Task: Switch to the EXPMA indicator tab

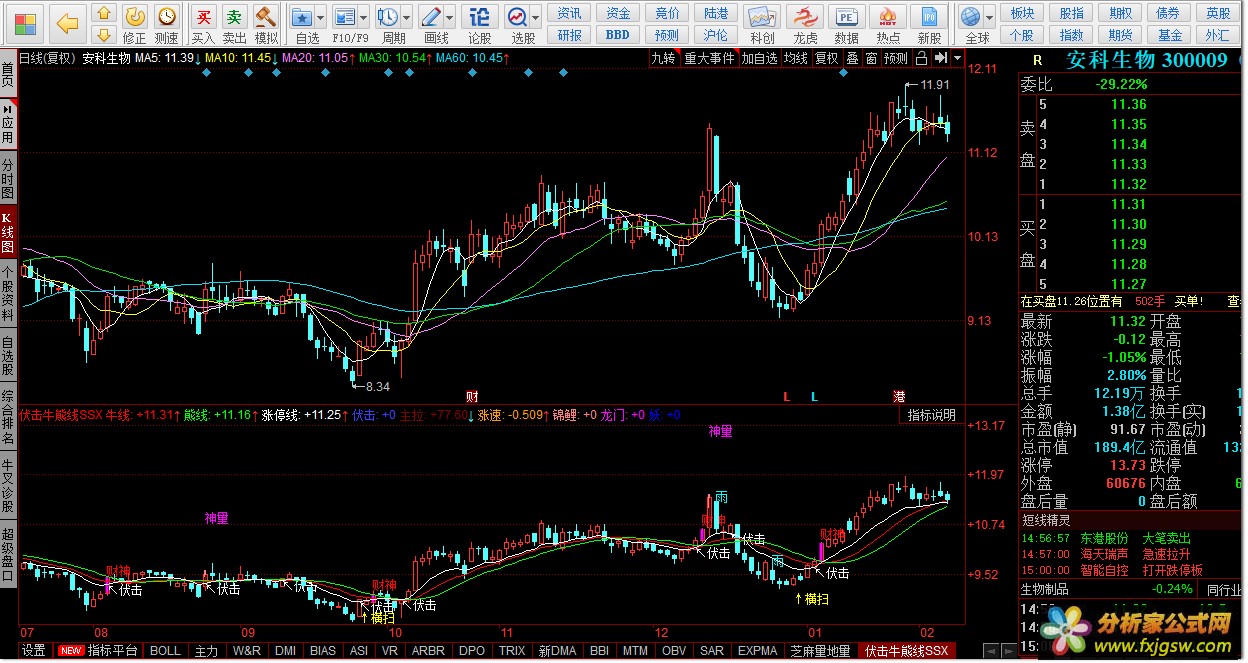Action: 757,651
